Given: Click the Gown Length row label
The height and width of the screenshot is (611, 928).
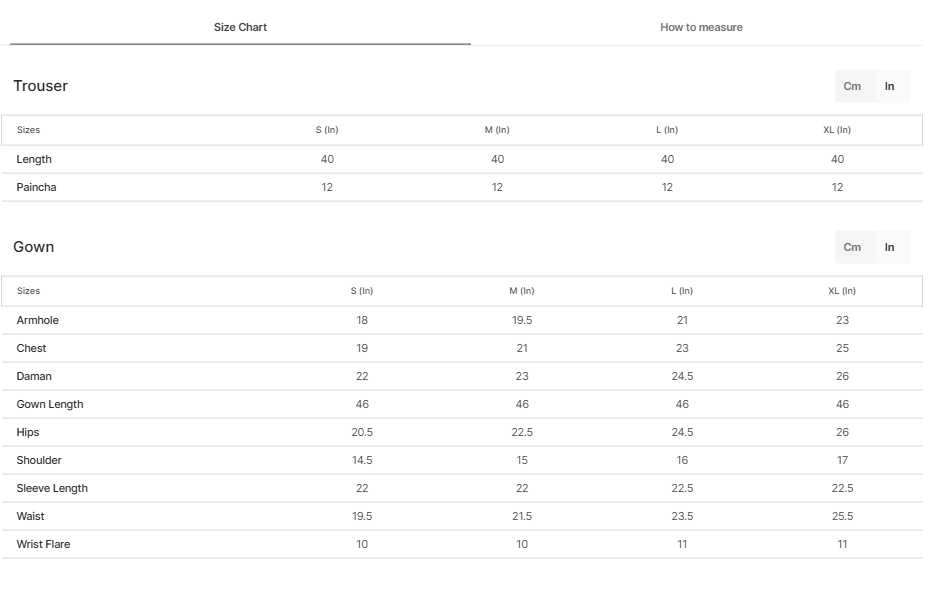Looking at the screenshot, I should pyautogui.click(x=50, y=404).
